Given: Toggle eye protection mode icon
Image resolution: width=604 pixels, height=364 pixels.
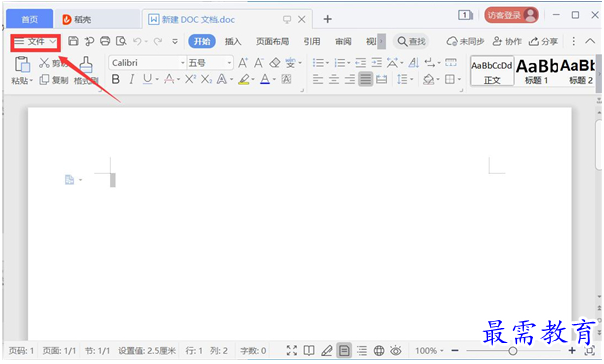Looking at the screenshot, I should [396, 351].
